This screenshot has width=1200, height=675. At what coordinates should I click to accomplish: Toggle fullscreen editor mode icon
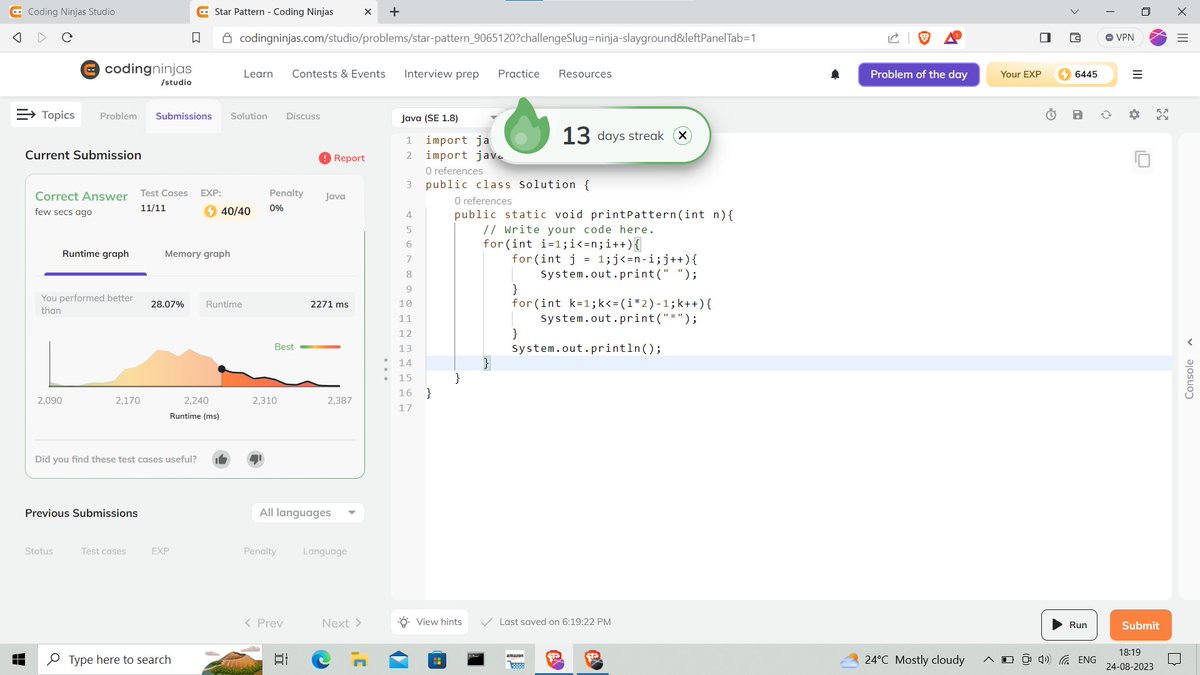1162,115
